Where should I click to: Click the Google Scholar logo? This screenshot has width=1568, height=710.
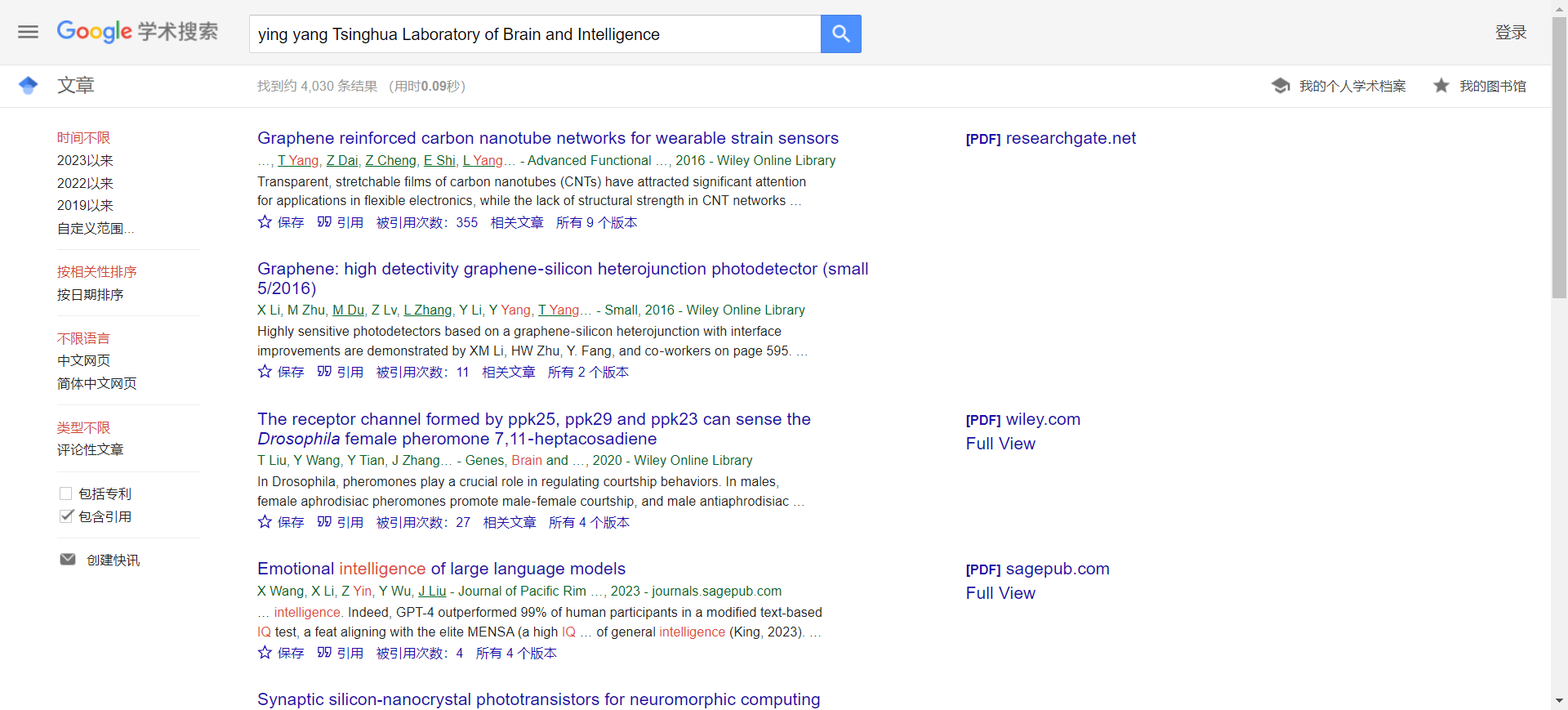[x=137, y=32]
